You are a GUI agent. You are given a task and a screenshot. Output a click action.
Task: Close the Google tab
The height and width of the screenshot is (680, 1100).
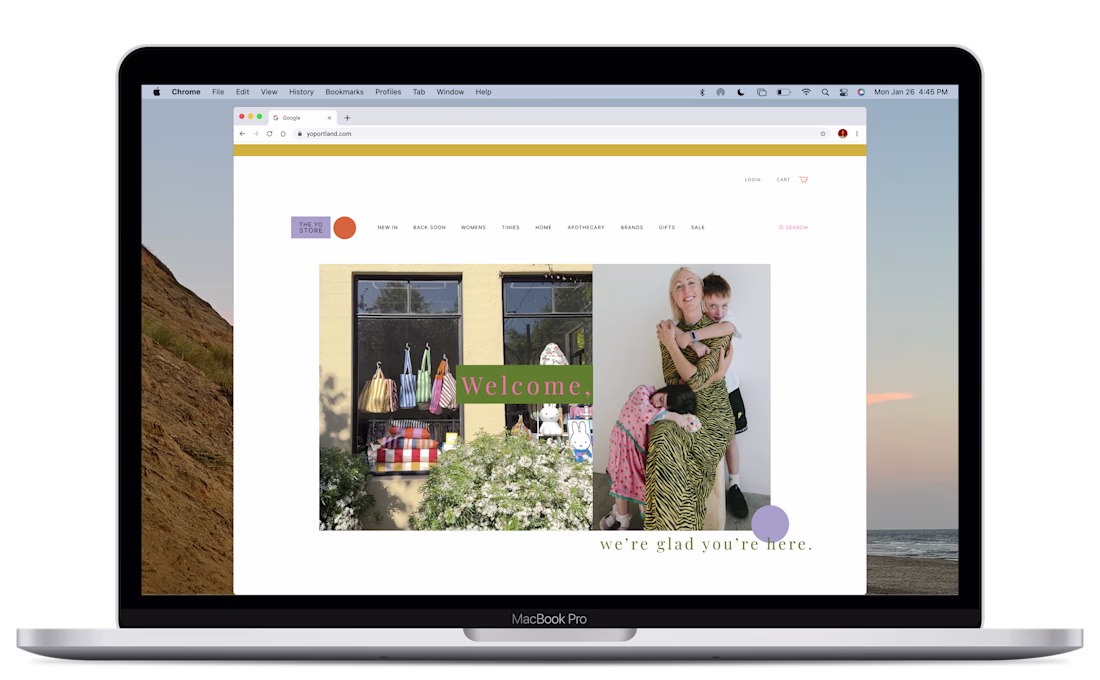tap(329, 118)
